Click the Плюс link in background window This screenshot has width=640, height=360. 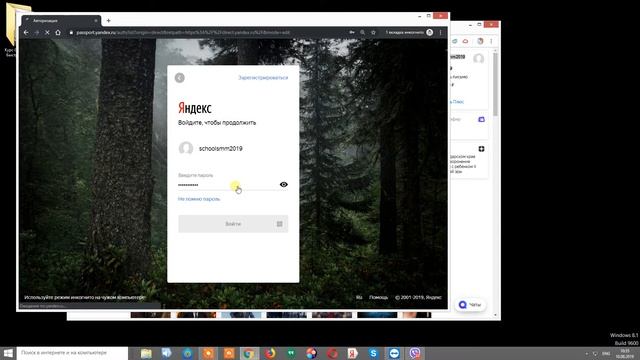457,102
